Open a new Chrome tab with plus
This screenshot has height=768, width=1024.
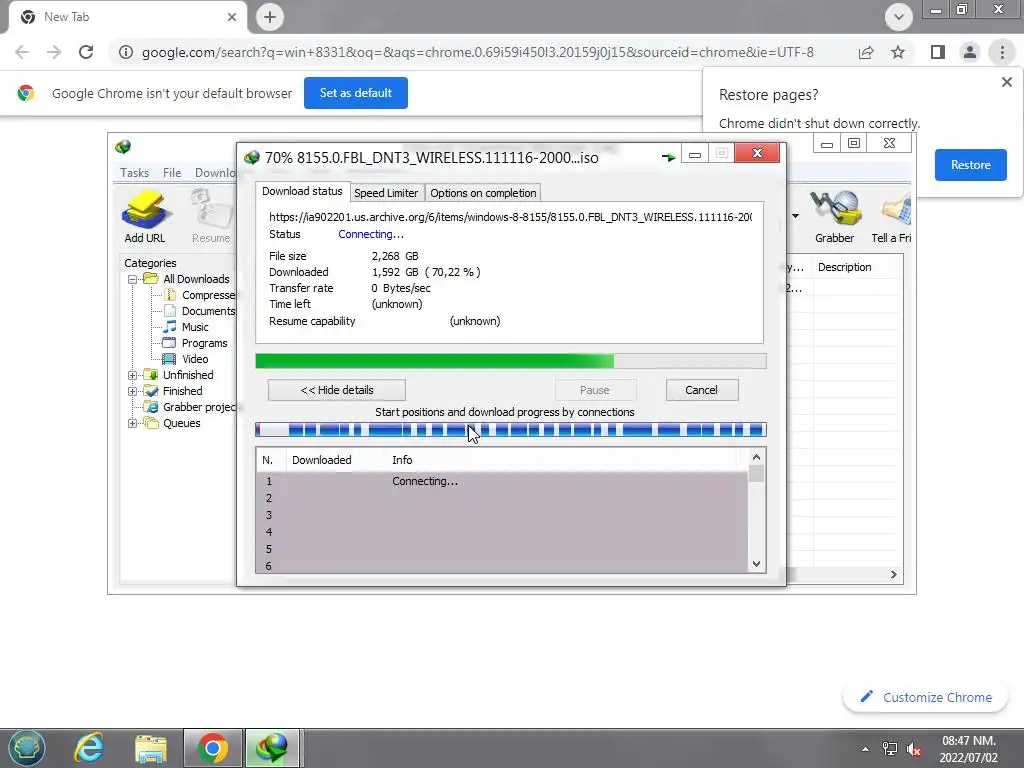pos(270,17)
